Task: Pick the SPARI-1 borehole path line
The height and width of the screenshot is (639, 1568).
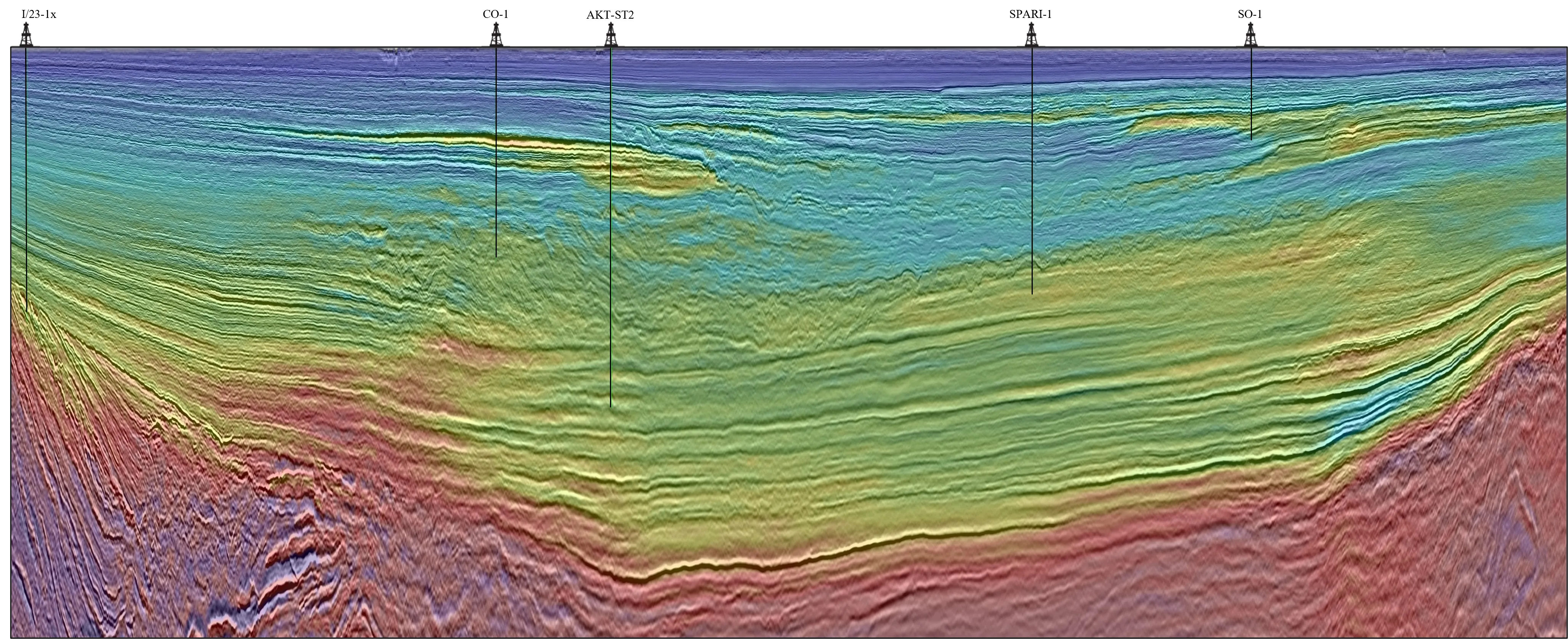Action: (1032, 171)
